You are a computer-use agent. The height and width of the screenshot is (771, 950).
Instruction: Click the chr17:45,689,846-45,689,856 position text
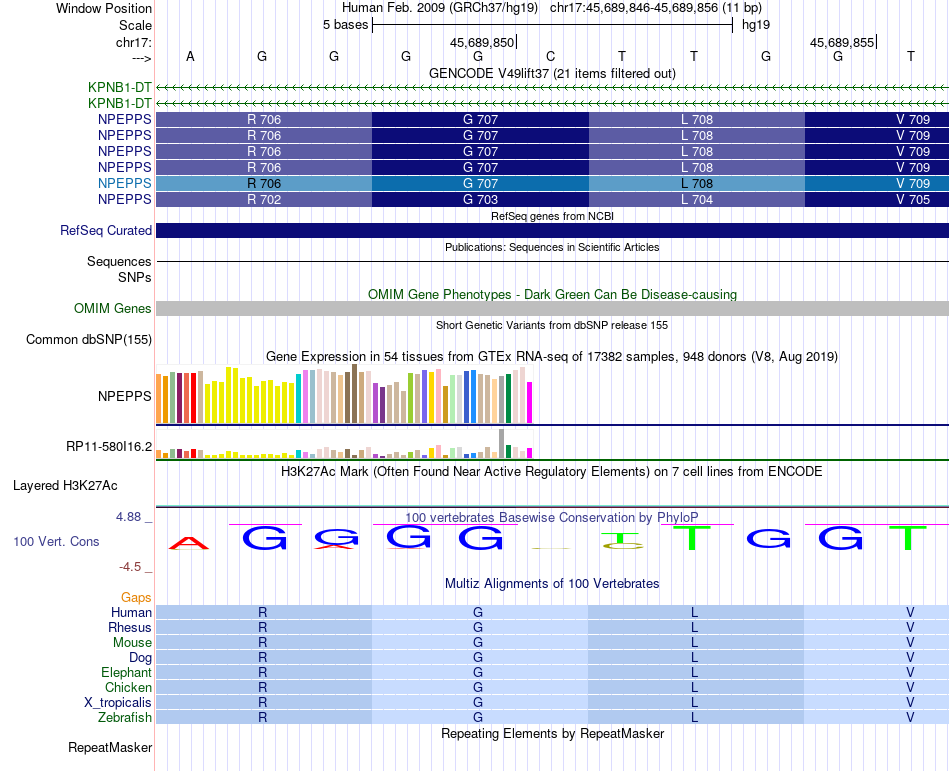tap(656, 8)
